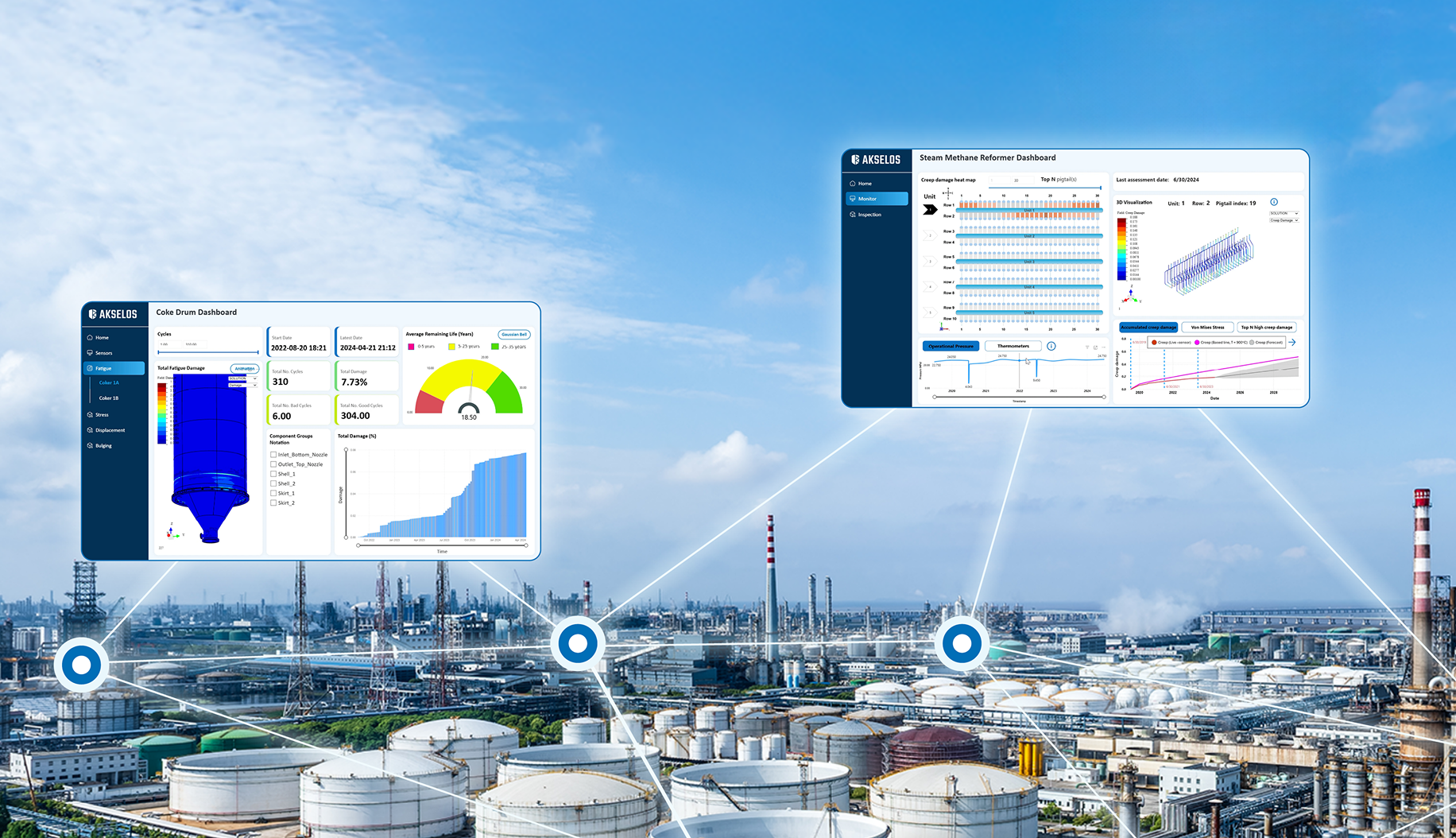Viewport: 1456px width, 838px height.
Task: Click the legend next arrow in creep chart
Action: pyautogui.click(x=1292, y=343)
